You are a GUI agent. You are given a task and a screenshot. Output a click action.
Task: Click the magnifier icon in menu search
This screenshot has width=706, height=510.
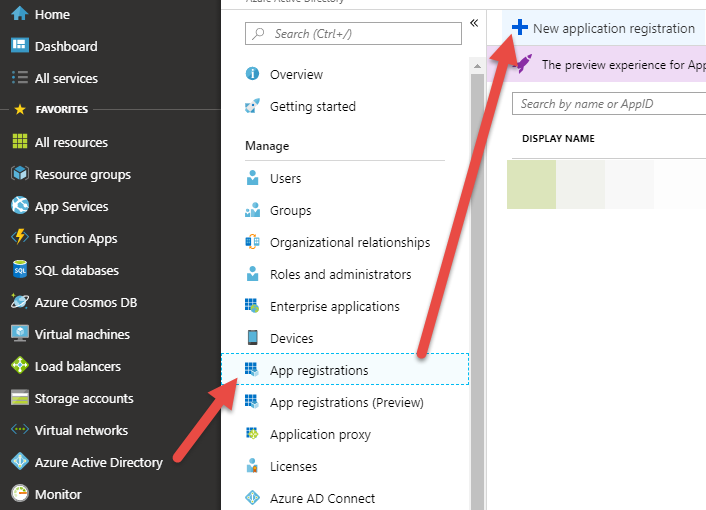[x=258, y=33]
